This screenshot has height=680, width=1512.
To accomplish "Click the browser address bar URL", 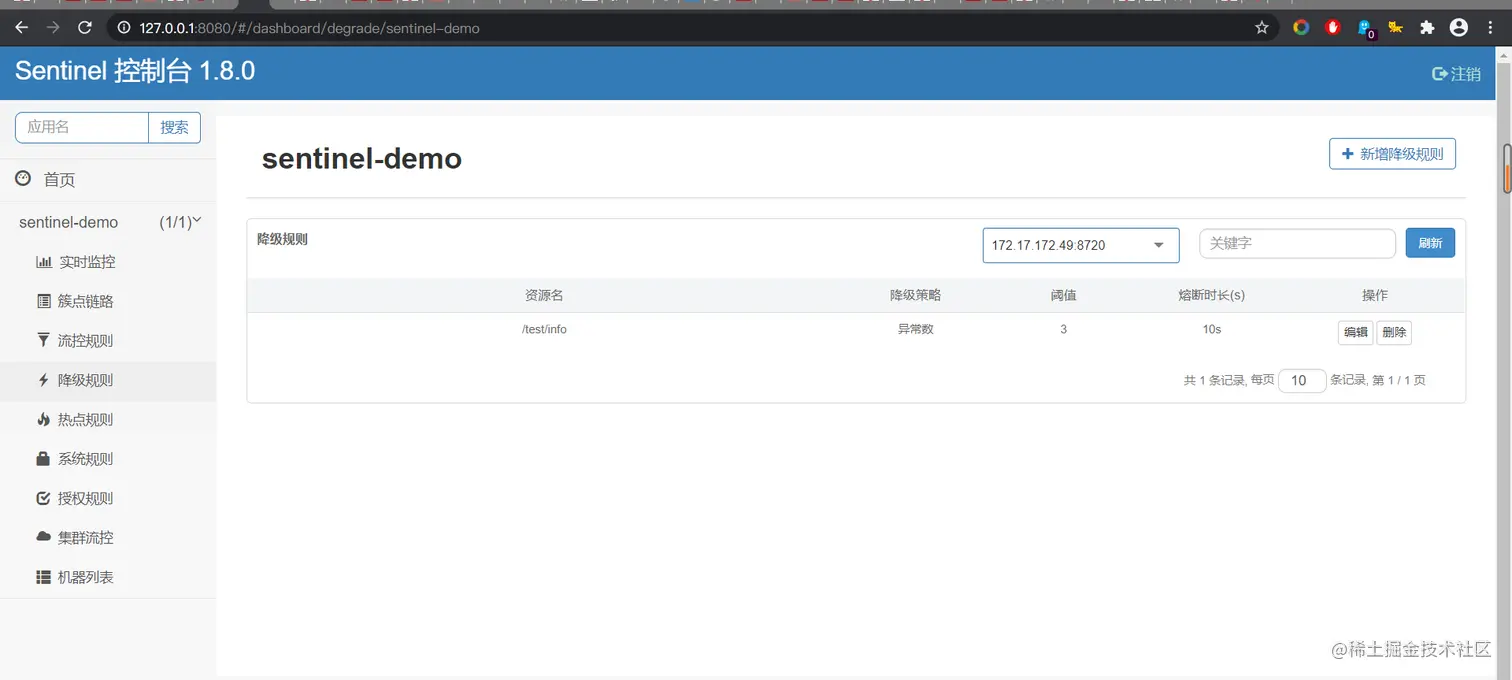I will click(309, 28).
